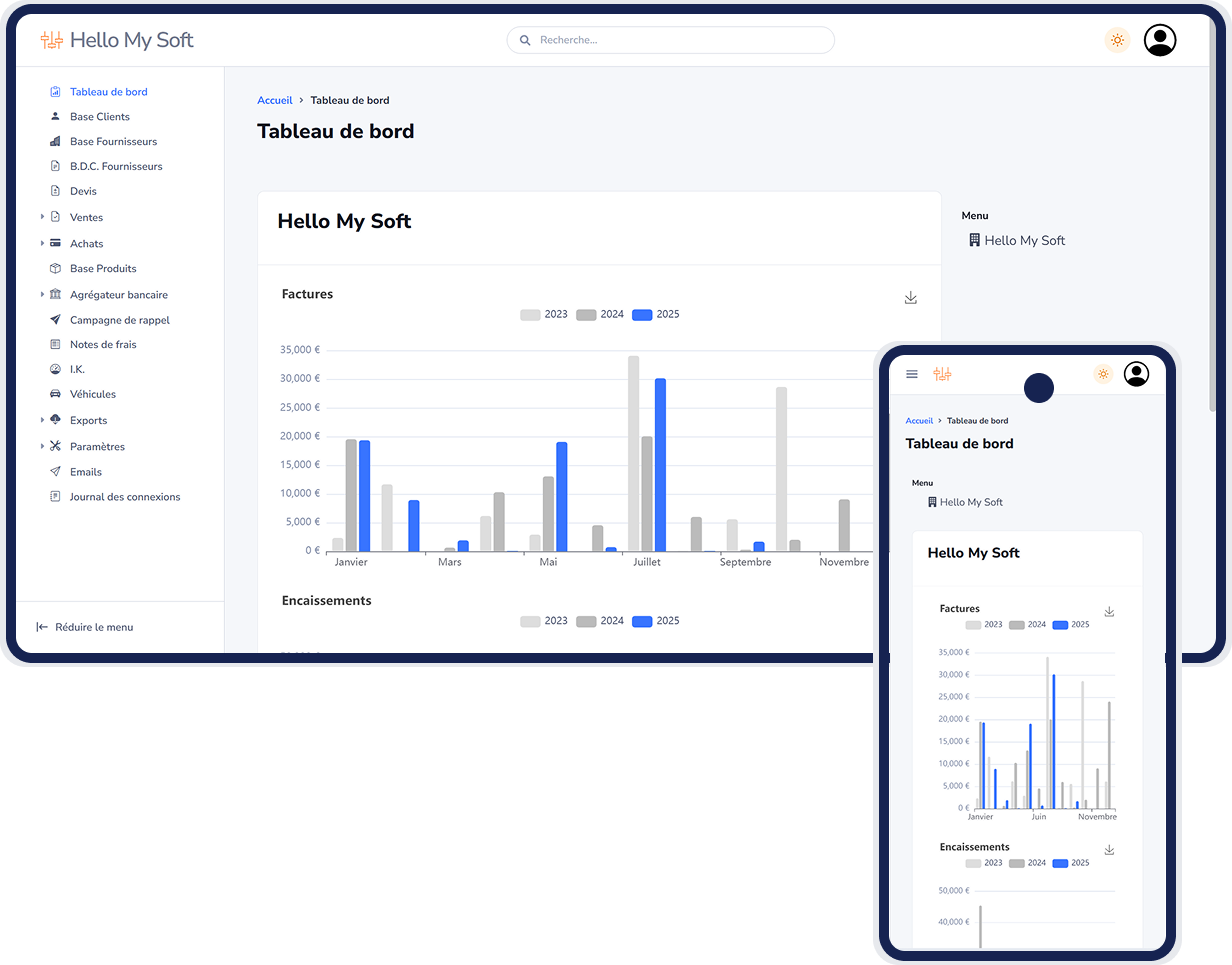Toggle the sun theme icon in desktop header
The image size is (1232, 965).
(1117, 40)
